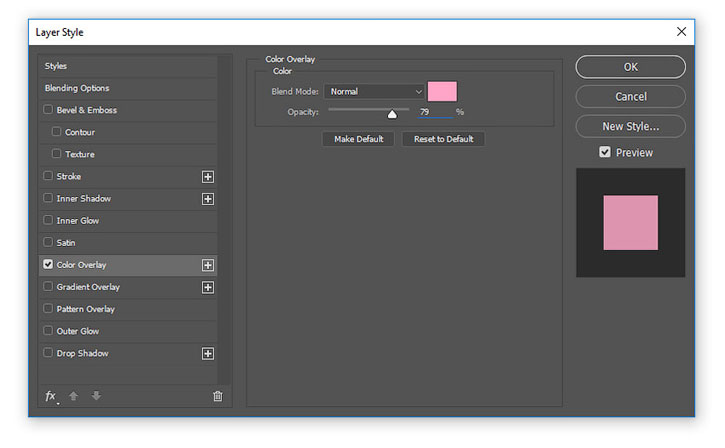Click the Opacity slider handle
Image resolution: width=725 pixels, height=448 pixels.
tap(392, 114)
